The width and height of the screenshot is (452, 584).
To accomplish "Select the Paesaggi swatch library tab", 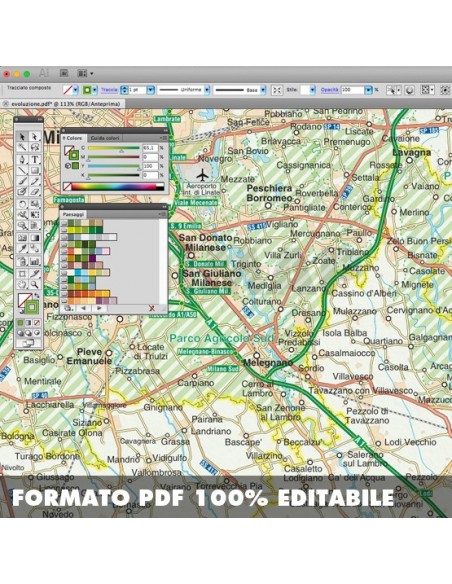I will [x=73, y=214].
